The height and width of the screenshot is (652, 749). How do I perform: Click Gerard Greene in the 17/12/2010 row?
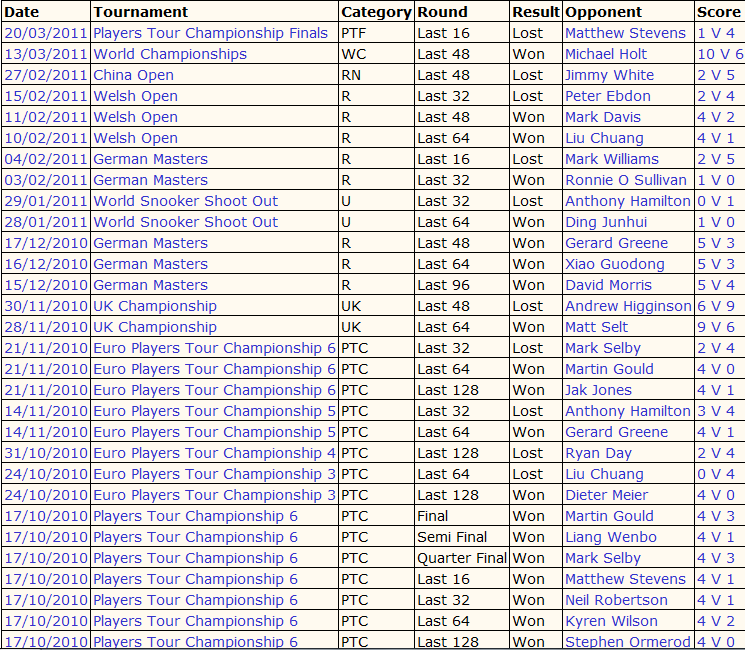(x=616, y=243)
